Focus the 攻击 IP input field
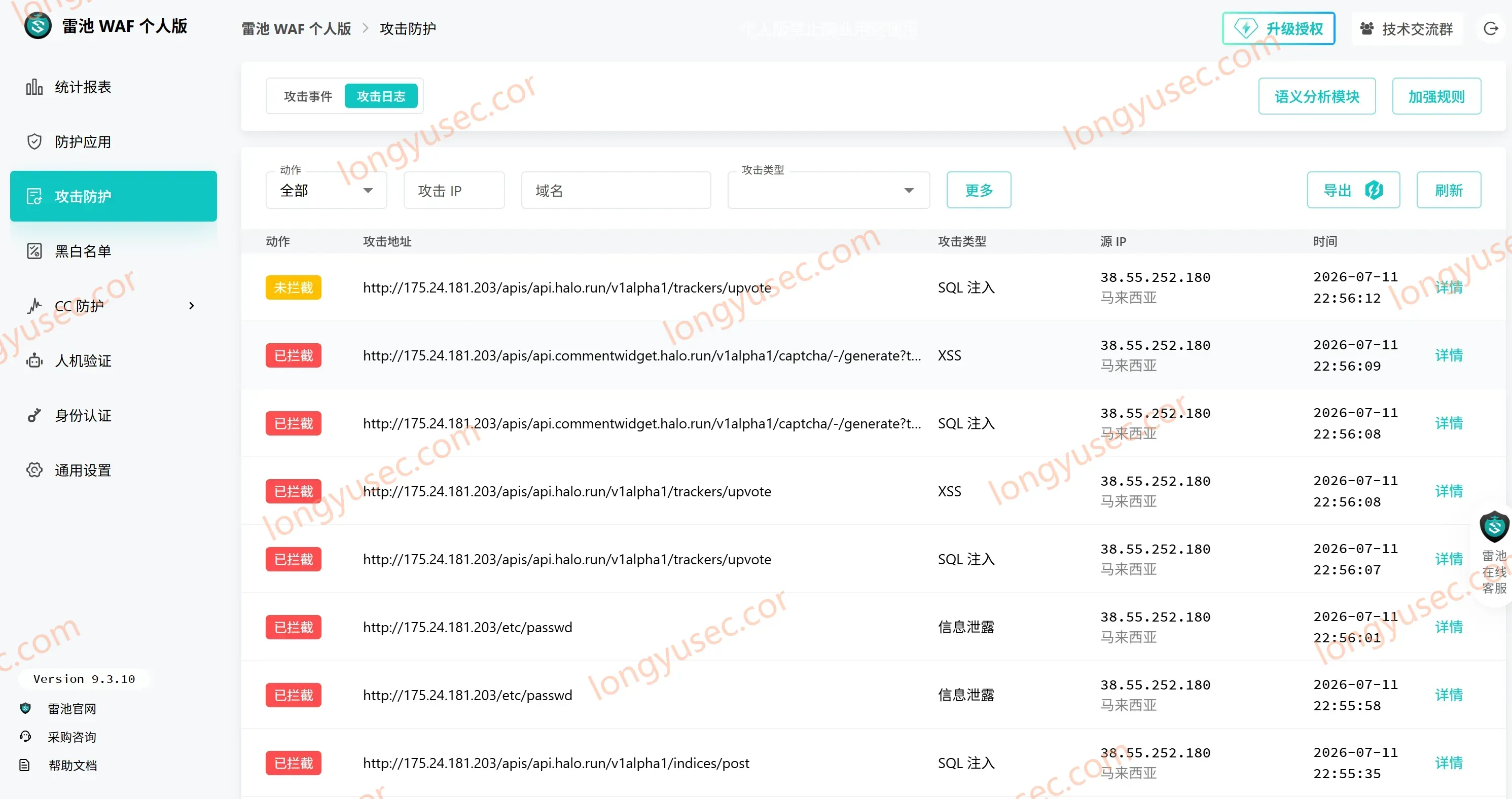Viewport: 1512px width, 799px height. 454,190
